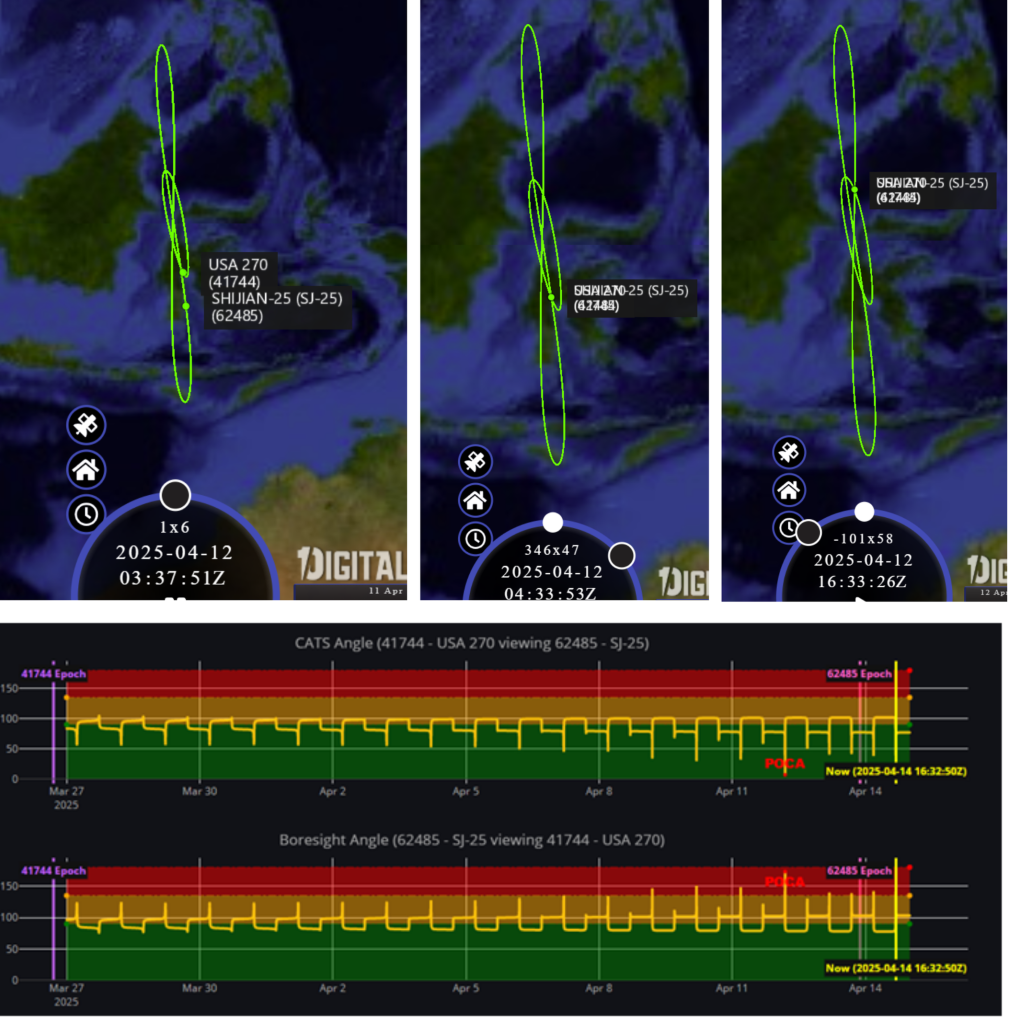Click the red POCA marker on Boresight Angle chart
The height and width of the screenshot is (1024, 1009).
point(781,882)
